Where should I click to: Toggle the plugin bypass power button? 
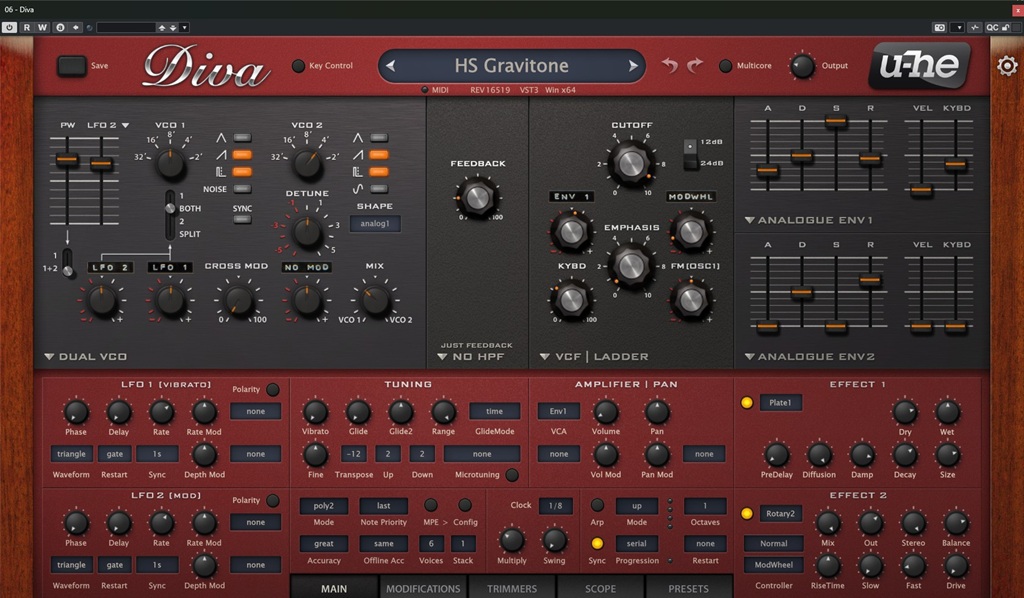pos(9,27)
